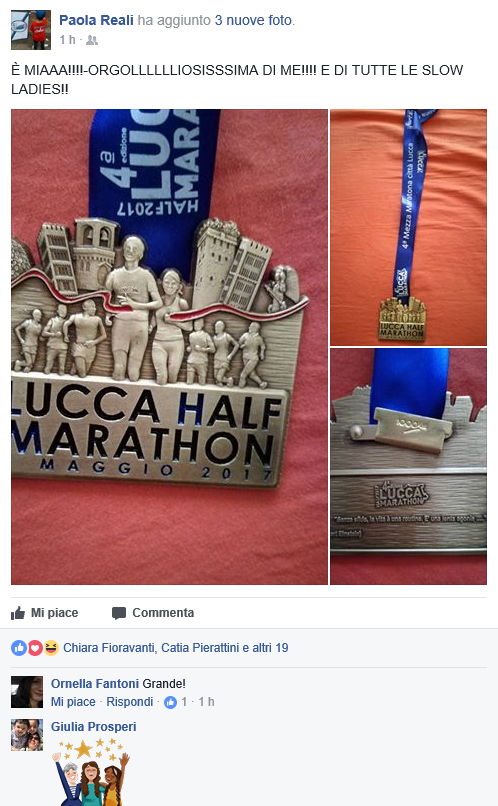Screen dimensions: 498x806
Task: Open the large Lucca Half Marathon medal photo
Action: click(169, 346)
